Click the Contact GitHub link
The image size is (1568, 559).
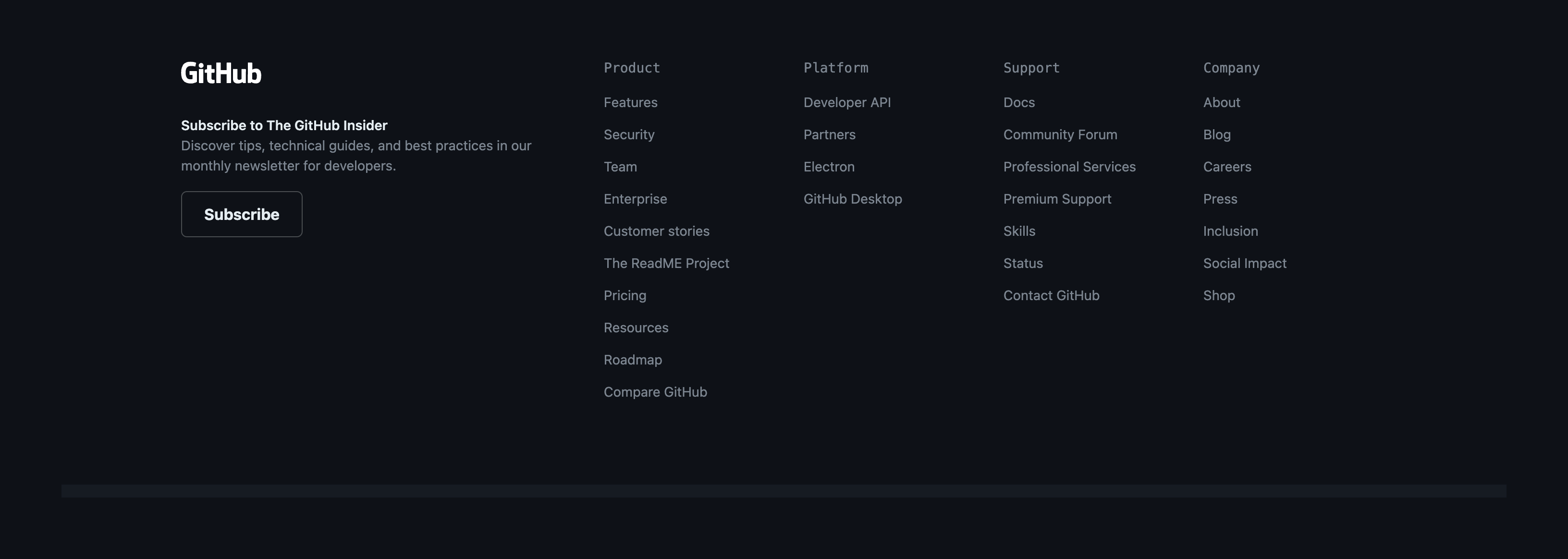[1051, 296]
